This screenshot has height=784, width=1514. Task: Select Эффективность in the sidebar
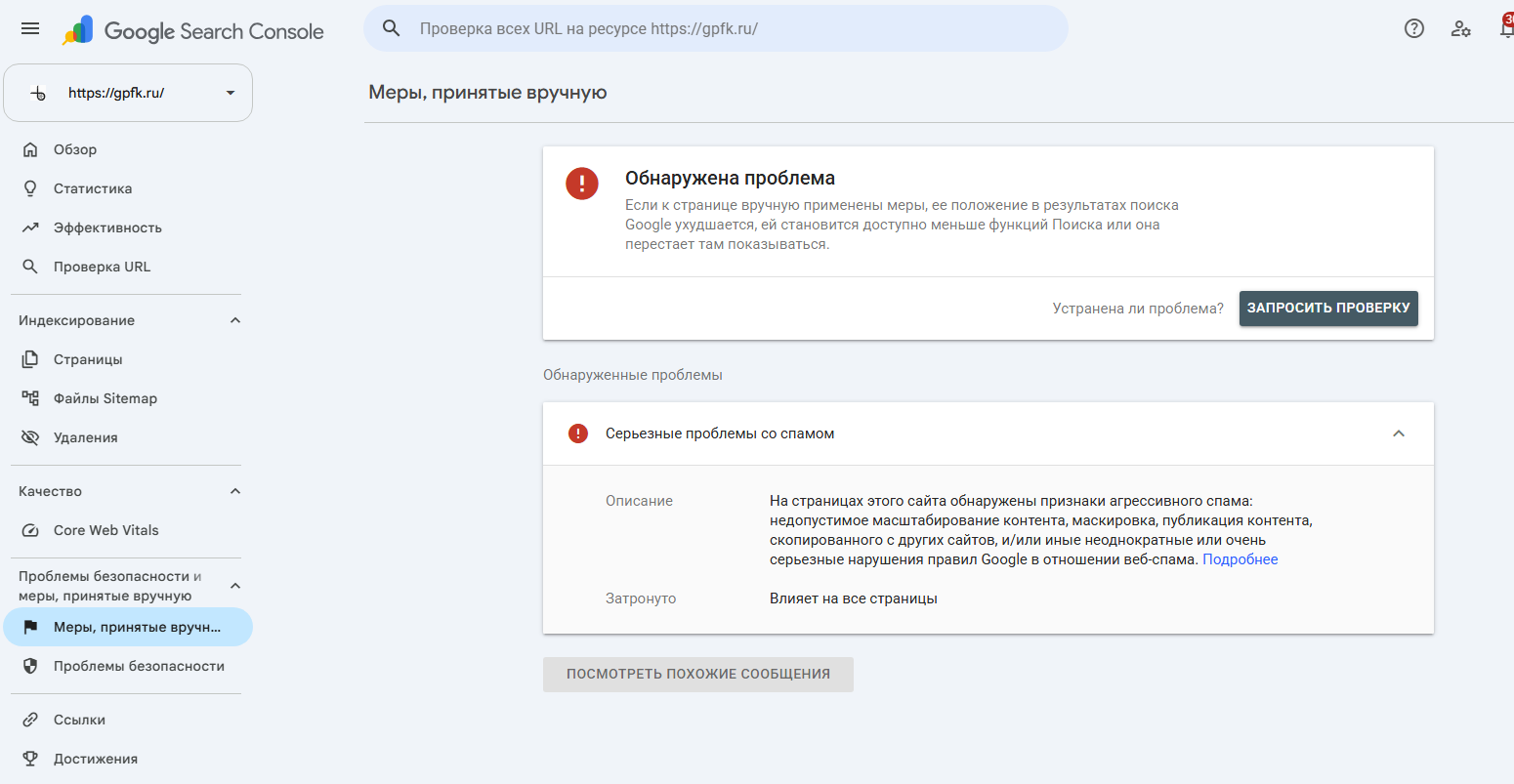tap(128, 227)
